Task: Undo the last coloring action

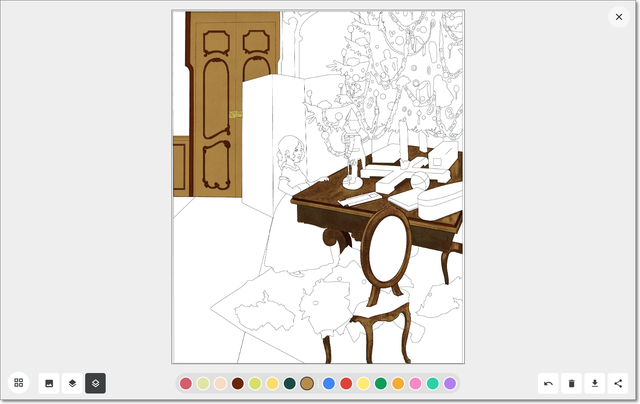Action: point(548,383)
